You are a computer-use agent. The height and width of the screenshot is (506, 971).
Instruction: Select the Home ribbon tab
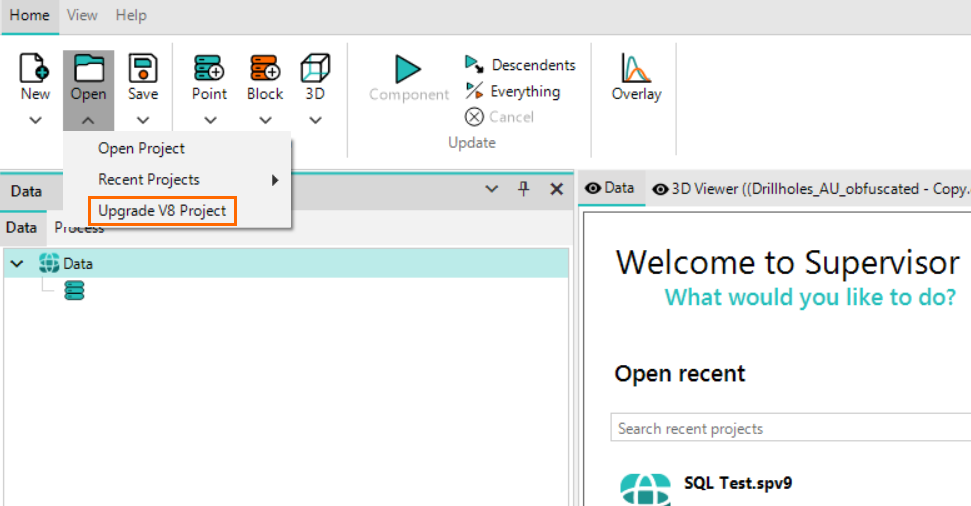click(x=30, y=15)
